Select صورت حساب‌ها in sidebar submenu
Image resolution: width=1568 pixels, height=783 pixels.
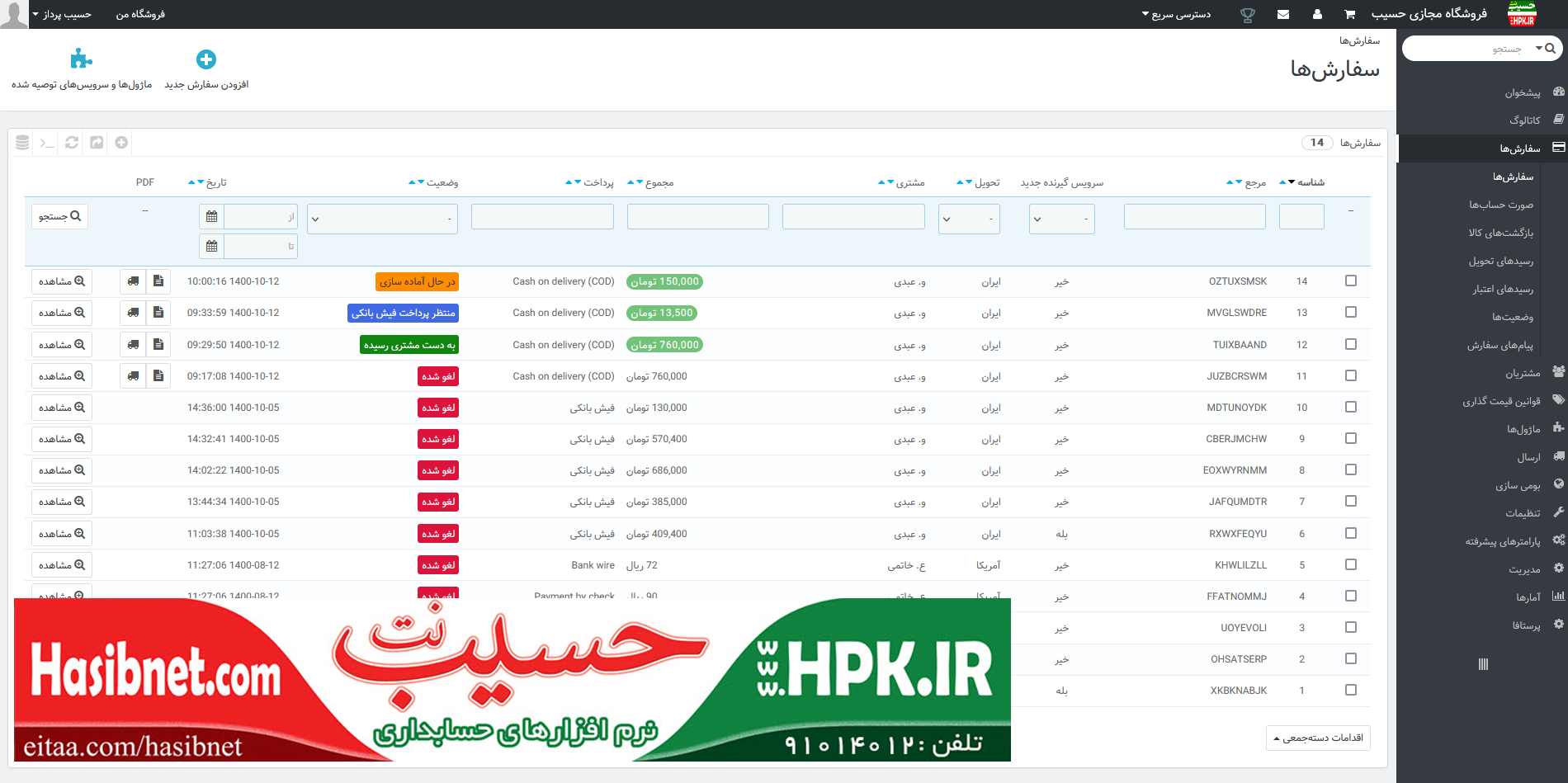(1500, 205)
